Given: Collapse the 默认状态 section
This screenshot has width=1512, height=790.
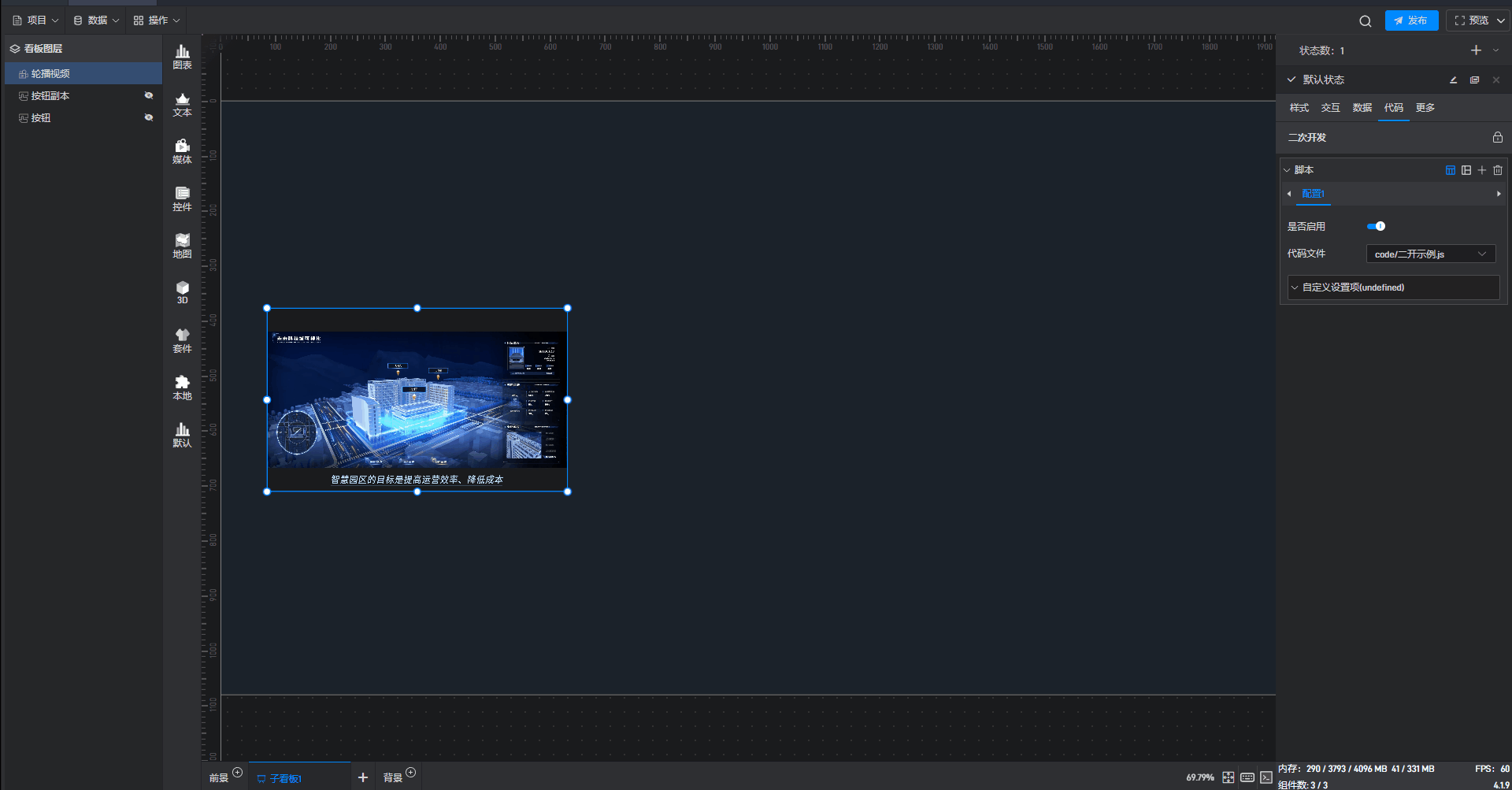Looking at the screenshot, I should [x=1291, y=80].
